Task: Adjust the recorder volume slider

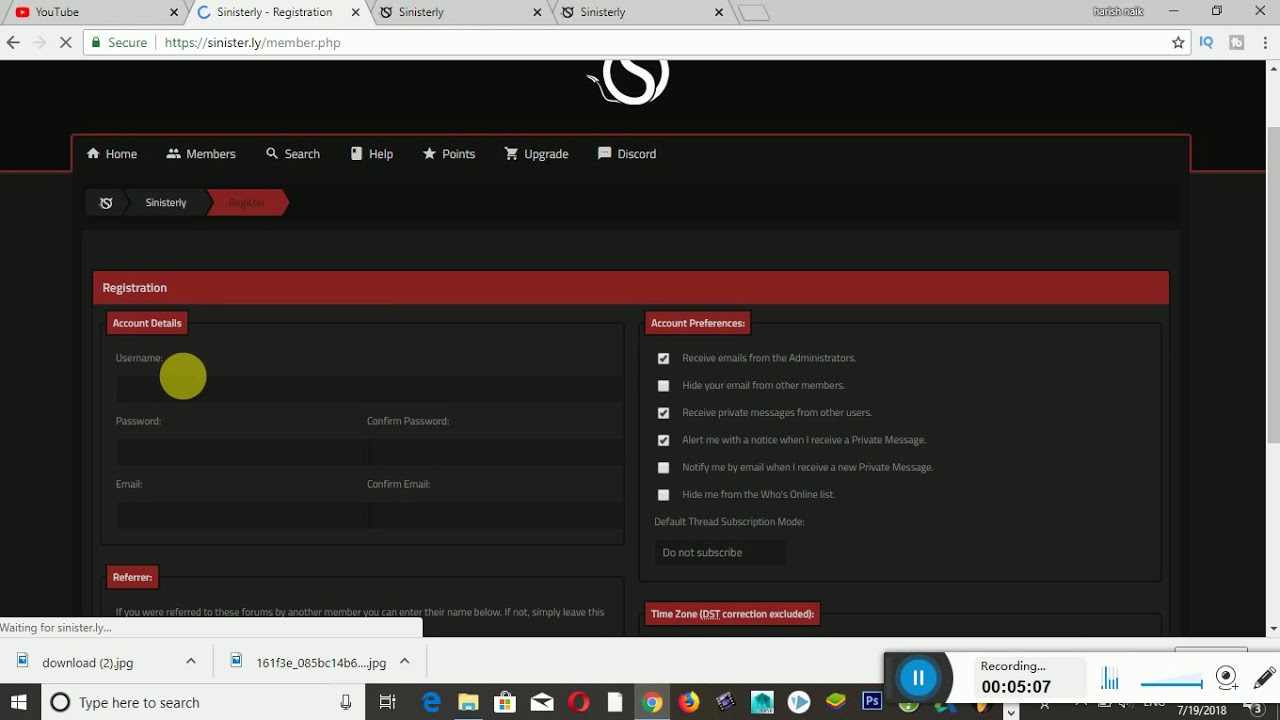Action: 1171,684
